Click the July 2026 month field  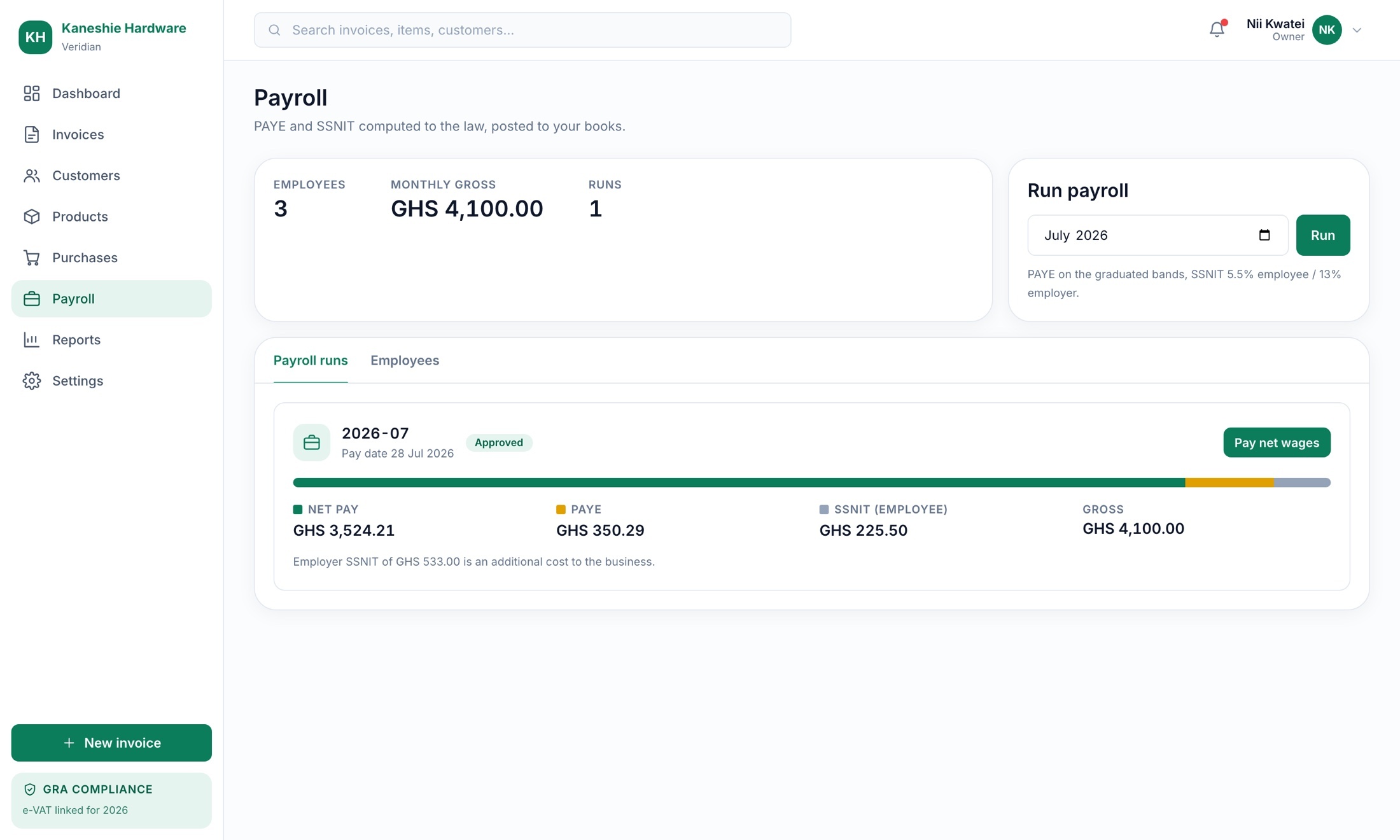1158,235
